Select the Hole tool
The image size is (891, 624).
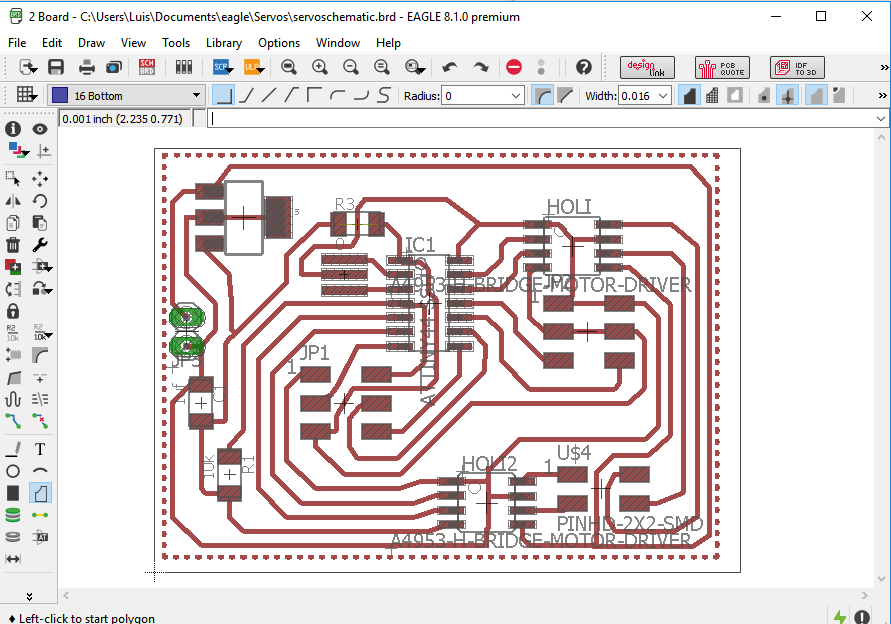click(x=13, y=537)
